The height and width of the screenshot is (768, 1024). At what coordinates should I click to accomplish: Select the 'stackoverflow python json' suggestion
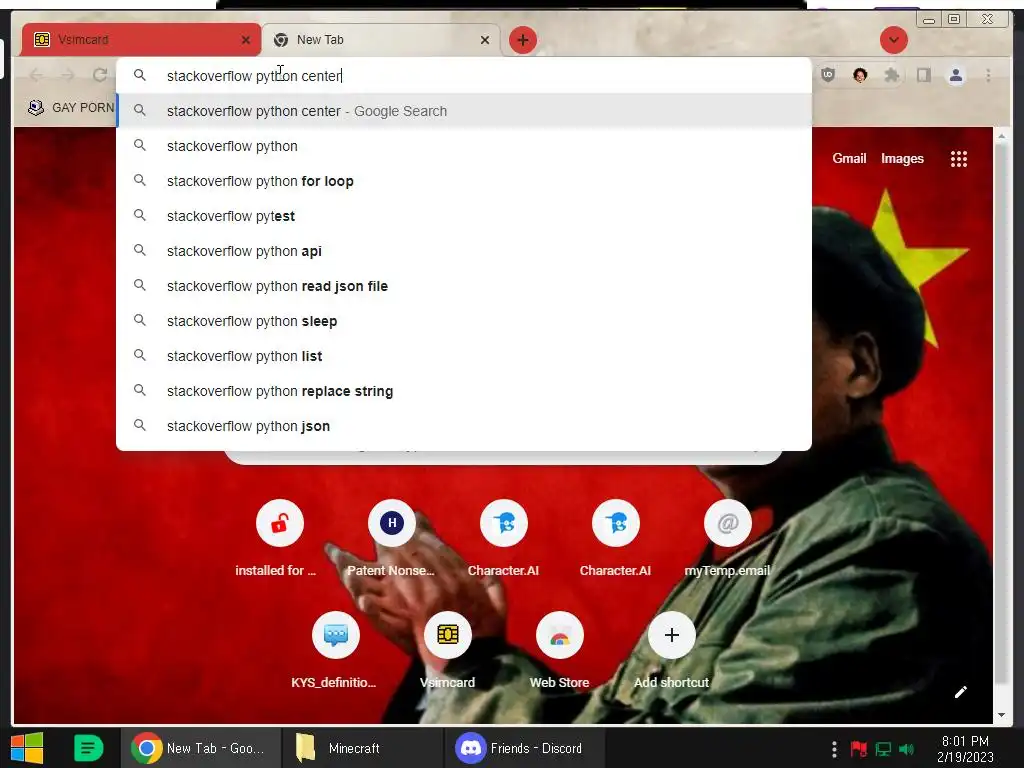[464, 426]
